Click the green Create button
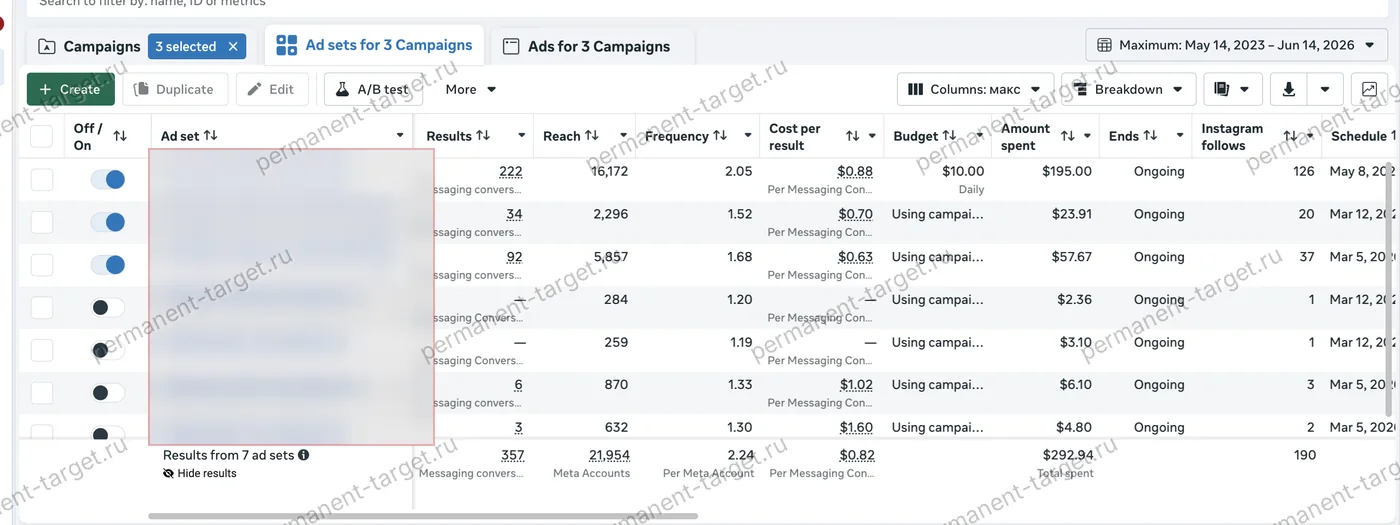The height and width of the screenshot is (525, 1400). click(71, 89)
